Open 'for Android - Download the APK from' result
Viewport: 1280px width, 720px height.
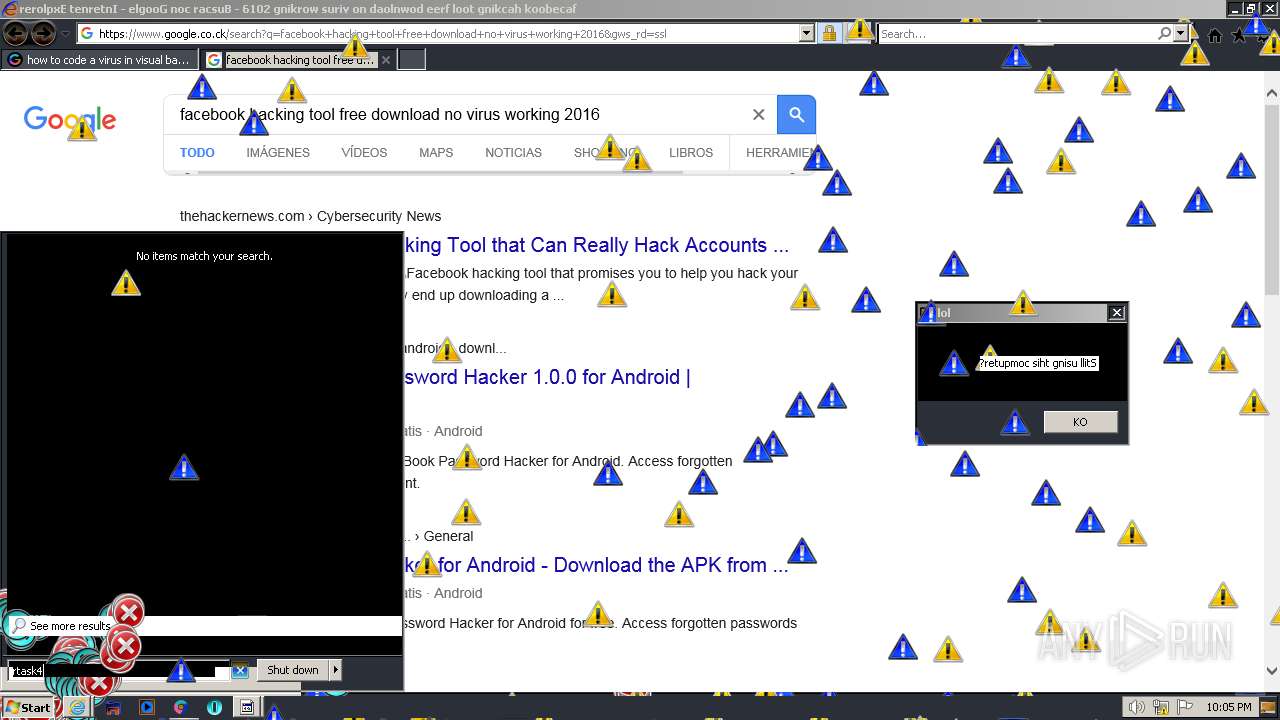click(x=596, y=565)
